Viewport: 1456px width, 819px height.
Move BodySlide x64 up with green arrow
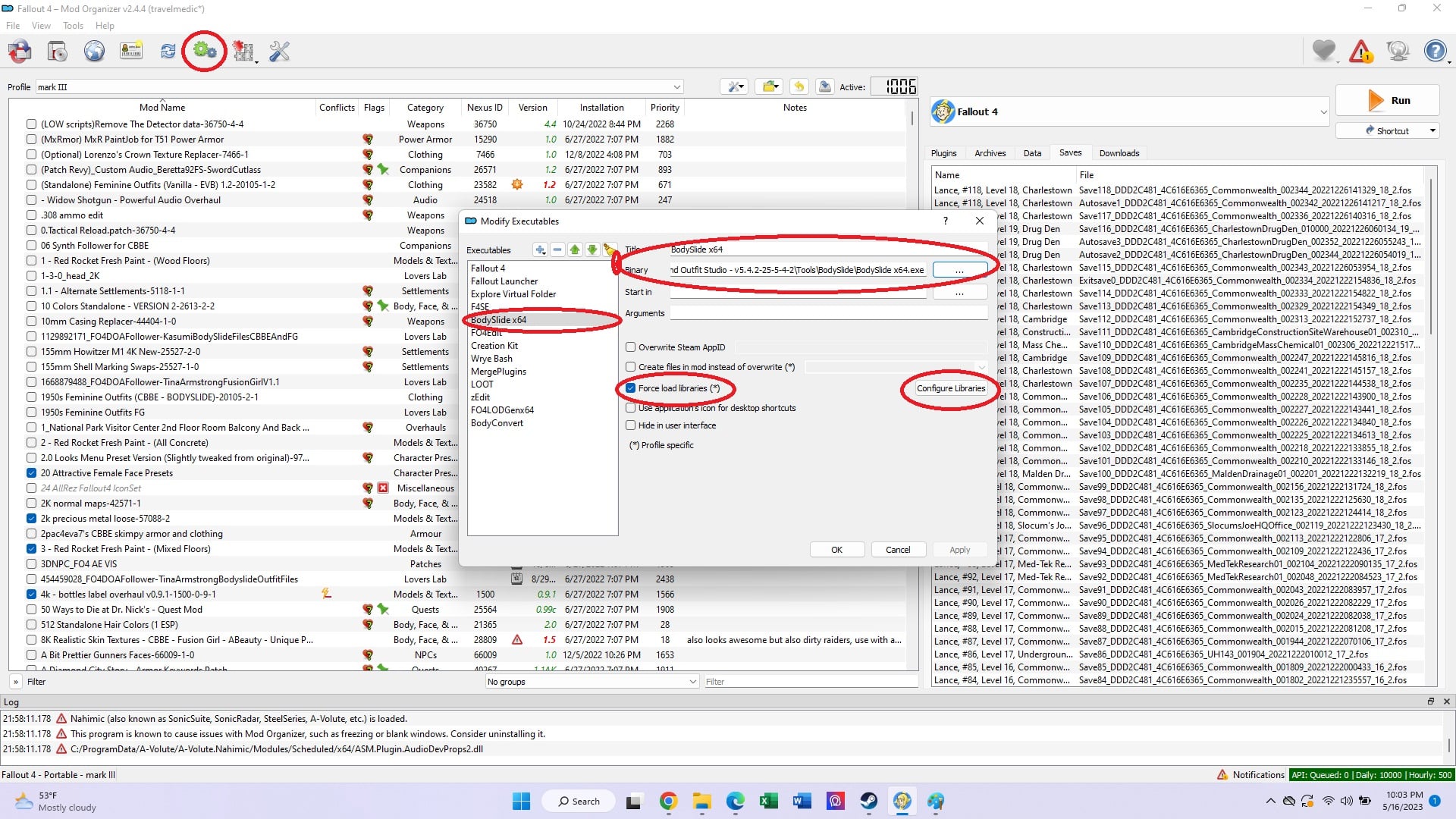(575, 249)
